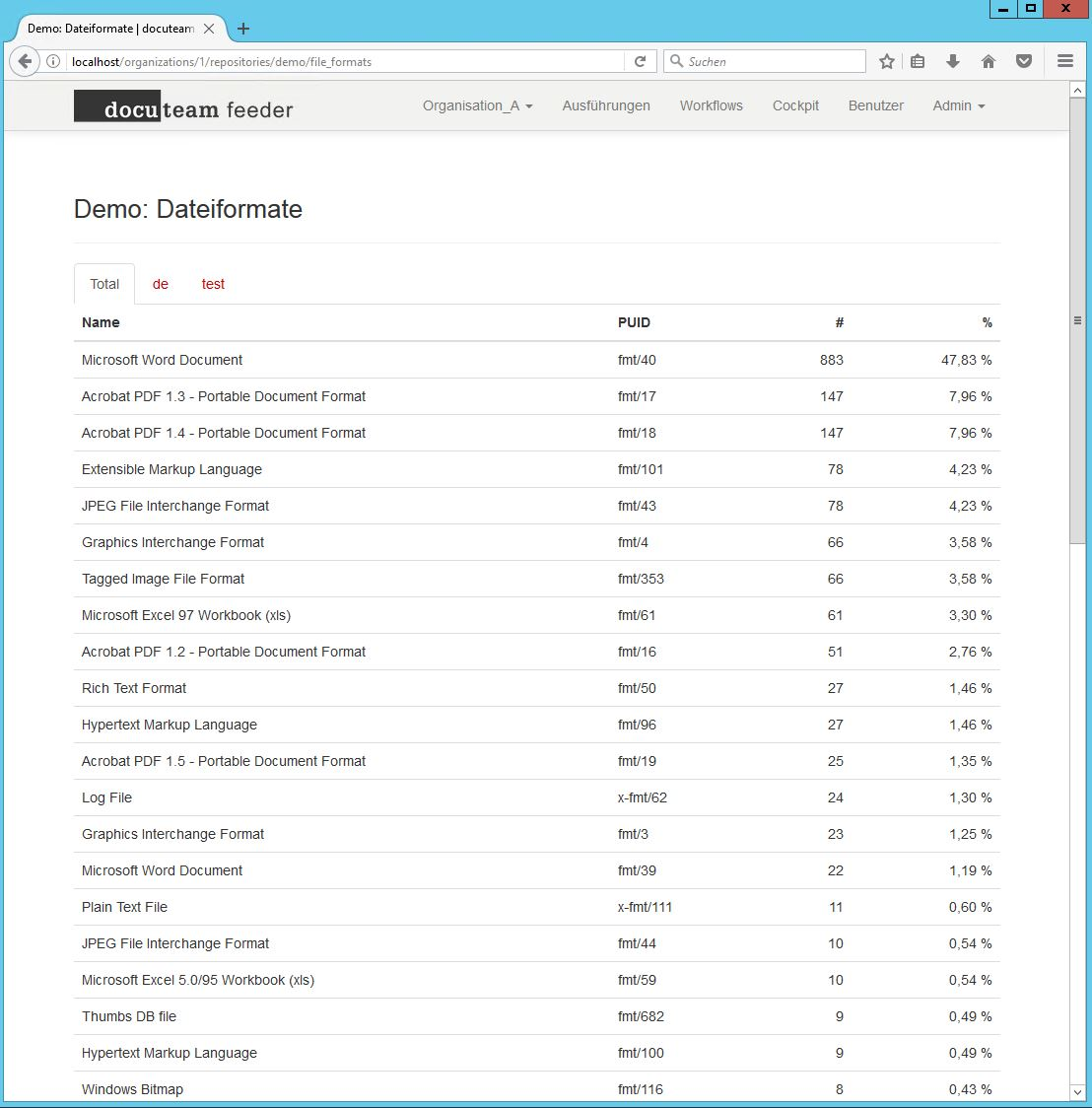This screenshot has width=1092, height=1108.
Task: Click the vertical scrollbar down arrow
Action: [1077, 1092]
